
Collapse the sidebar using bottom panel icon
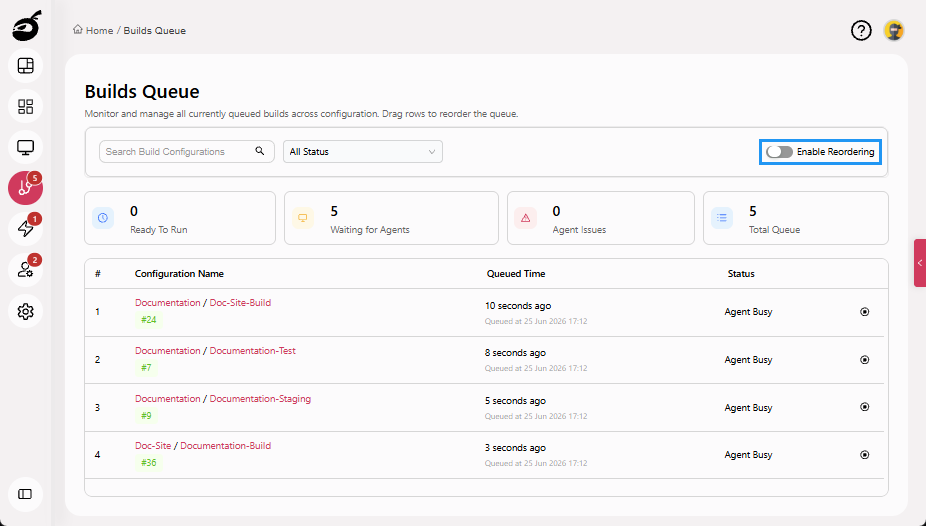25,494
